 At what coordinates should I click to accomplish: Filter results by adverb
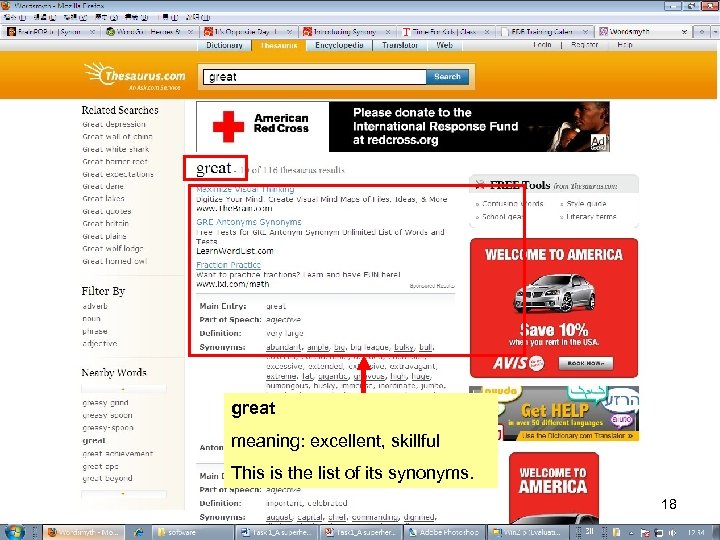[95, 306]
